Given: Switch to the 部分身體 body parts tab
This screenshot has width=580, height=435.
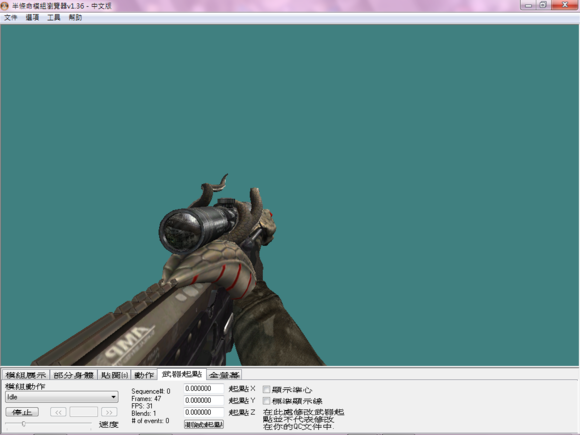Looking at the screenshot, I should (74, 375).
